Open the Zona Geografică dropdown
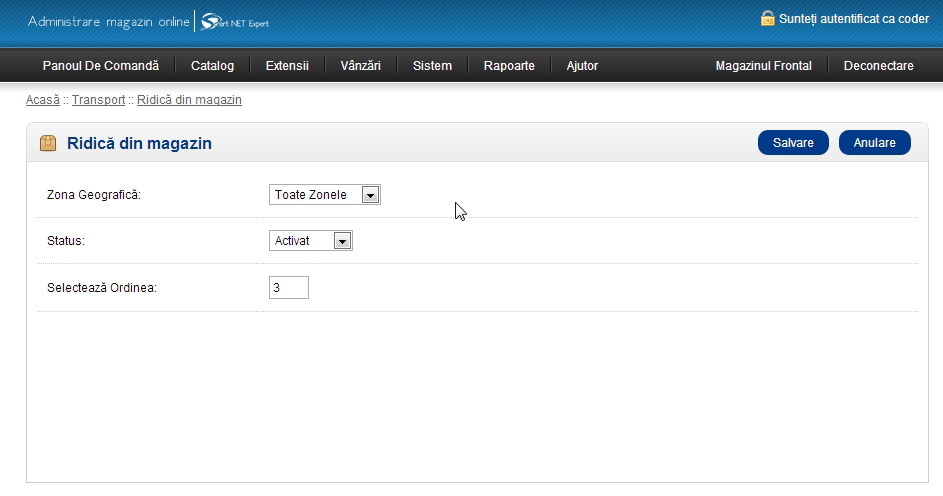This screenshot has height=496, width=943. pyautogui.click(x=325, y=195)
